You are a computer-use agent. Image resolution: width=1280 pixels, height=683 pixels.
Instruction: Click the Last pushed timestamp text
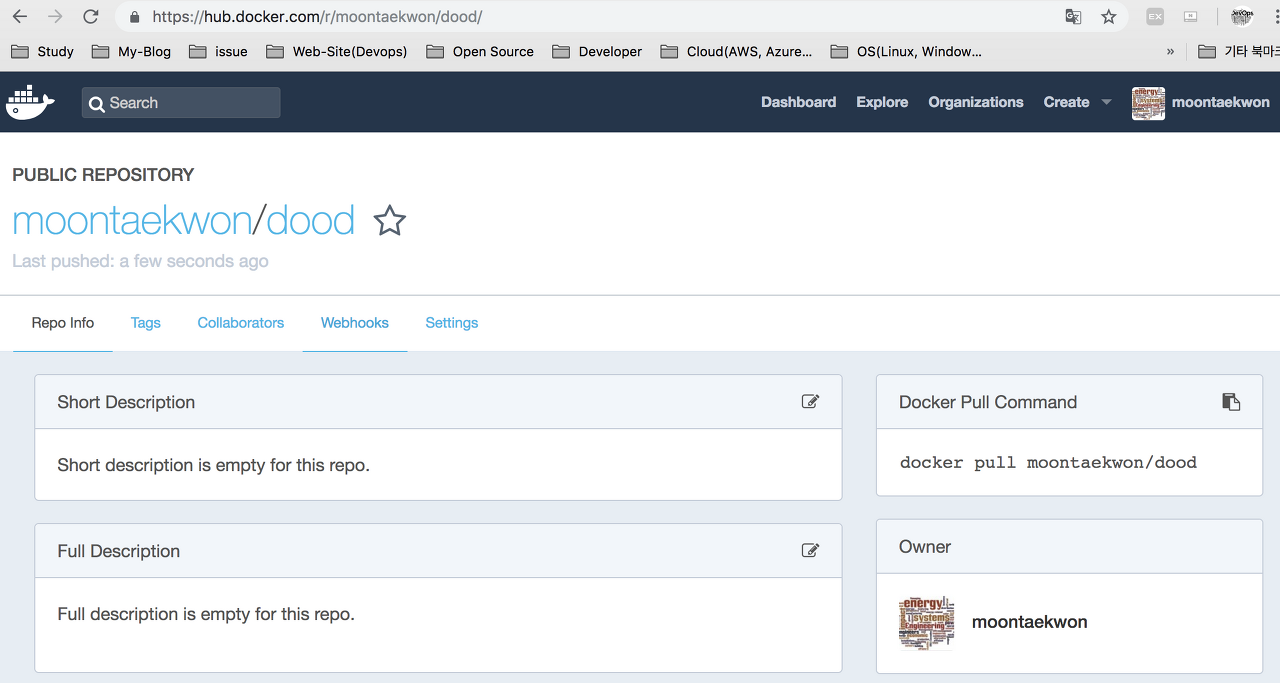[x=140, y=261]
